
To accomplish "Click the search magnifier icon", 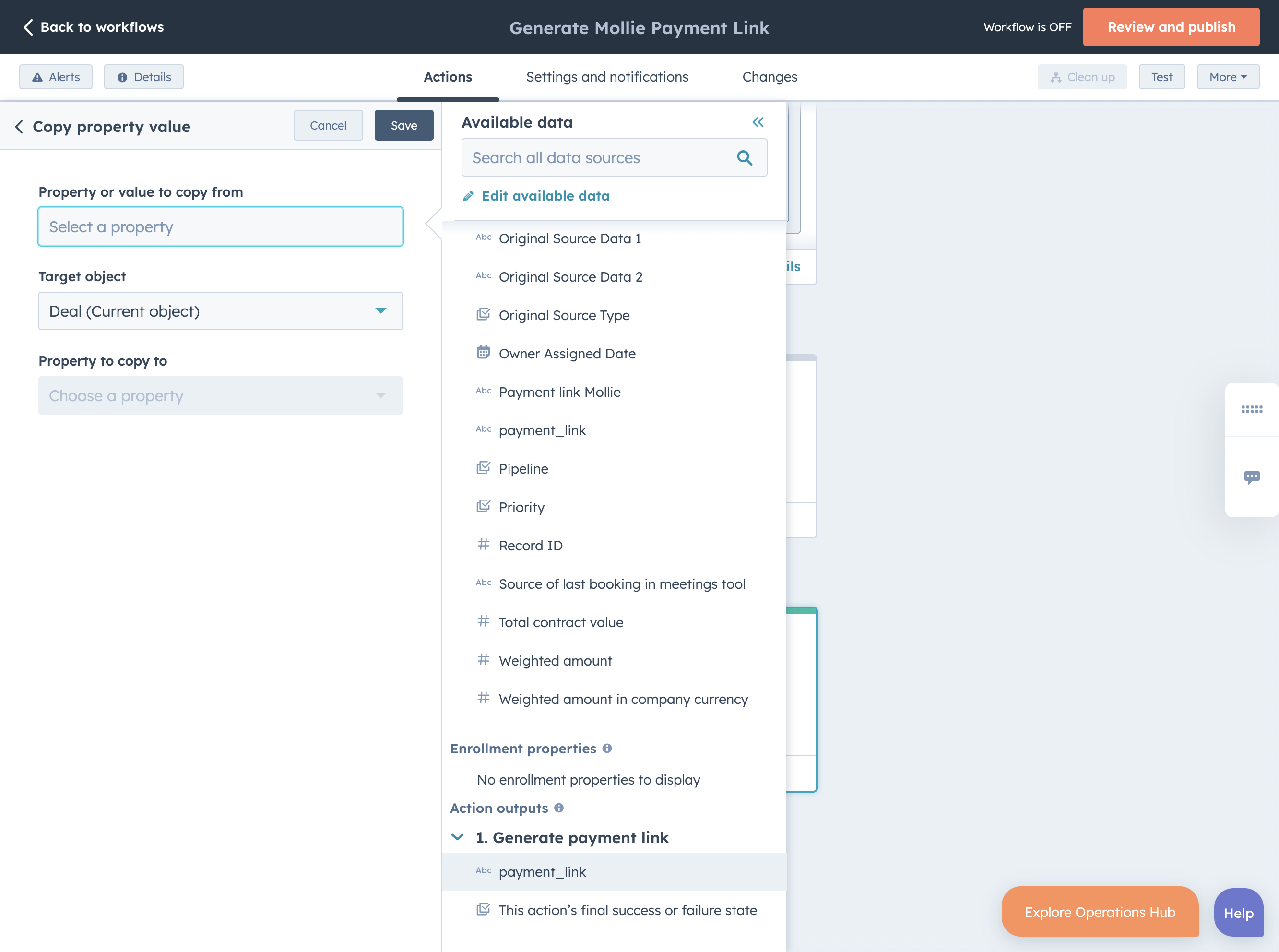I will pyautogui.click(x=745, y=158).
